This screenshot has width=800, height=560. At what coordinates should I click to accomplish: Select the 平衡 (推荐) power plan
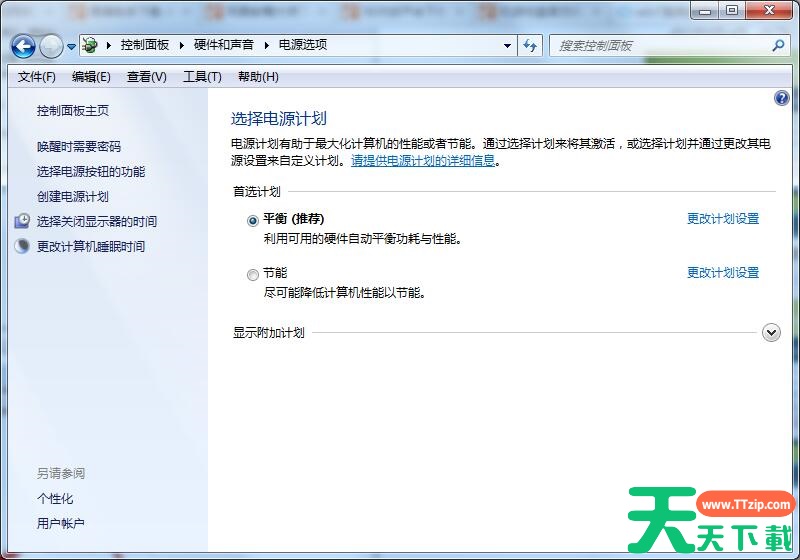pos(252,220)
